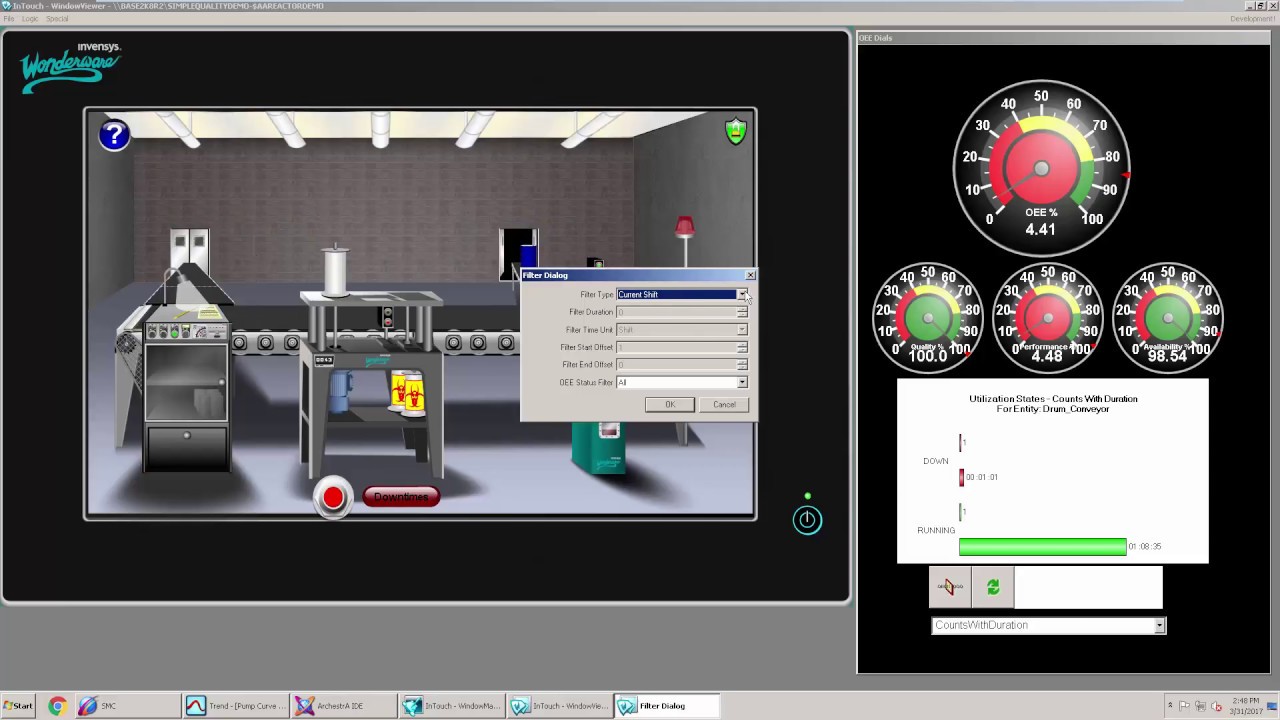The width and height of the screenshot is (1280, 720).
Task: Switch to the InTouch WindowMaker taskbar item
Action: (451, 706)
